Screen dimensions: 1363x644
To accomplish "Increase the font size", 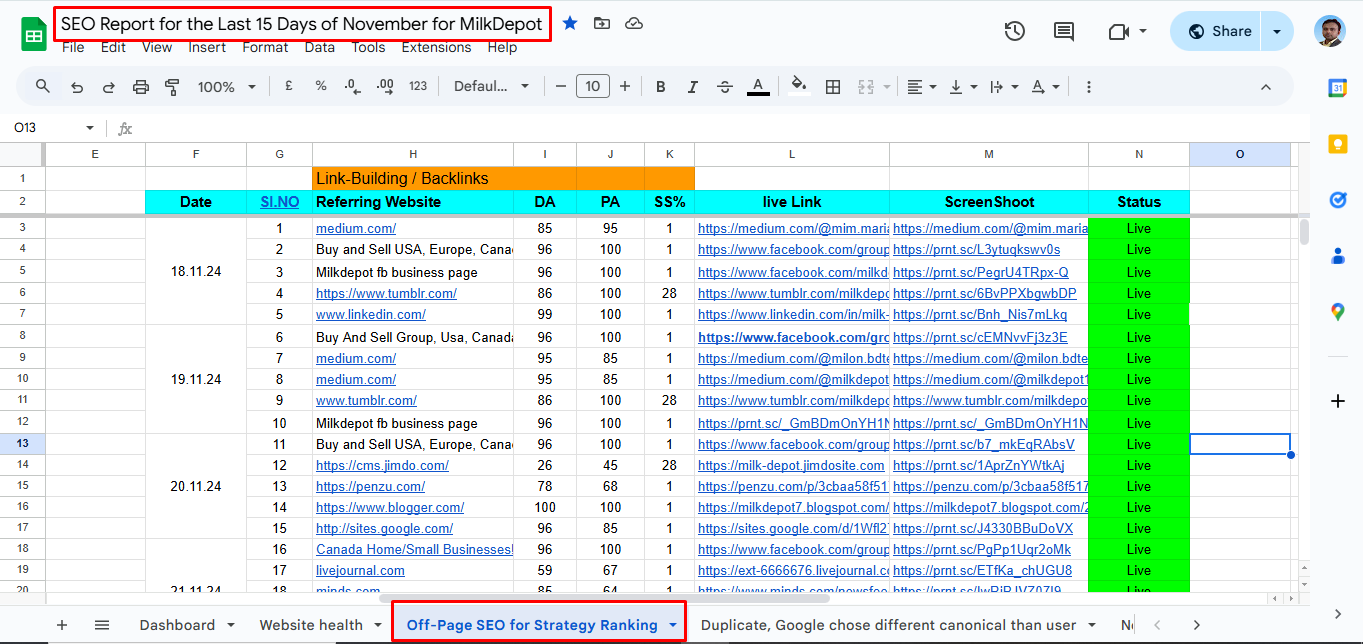I will 625,87.
